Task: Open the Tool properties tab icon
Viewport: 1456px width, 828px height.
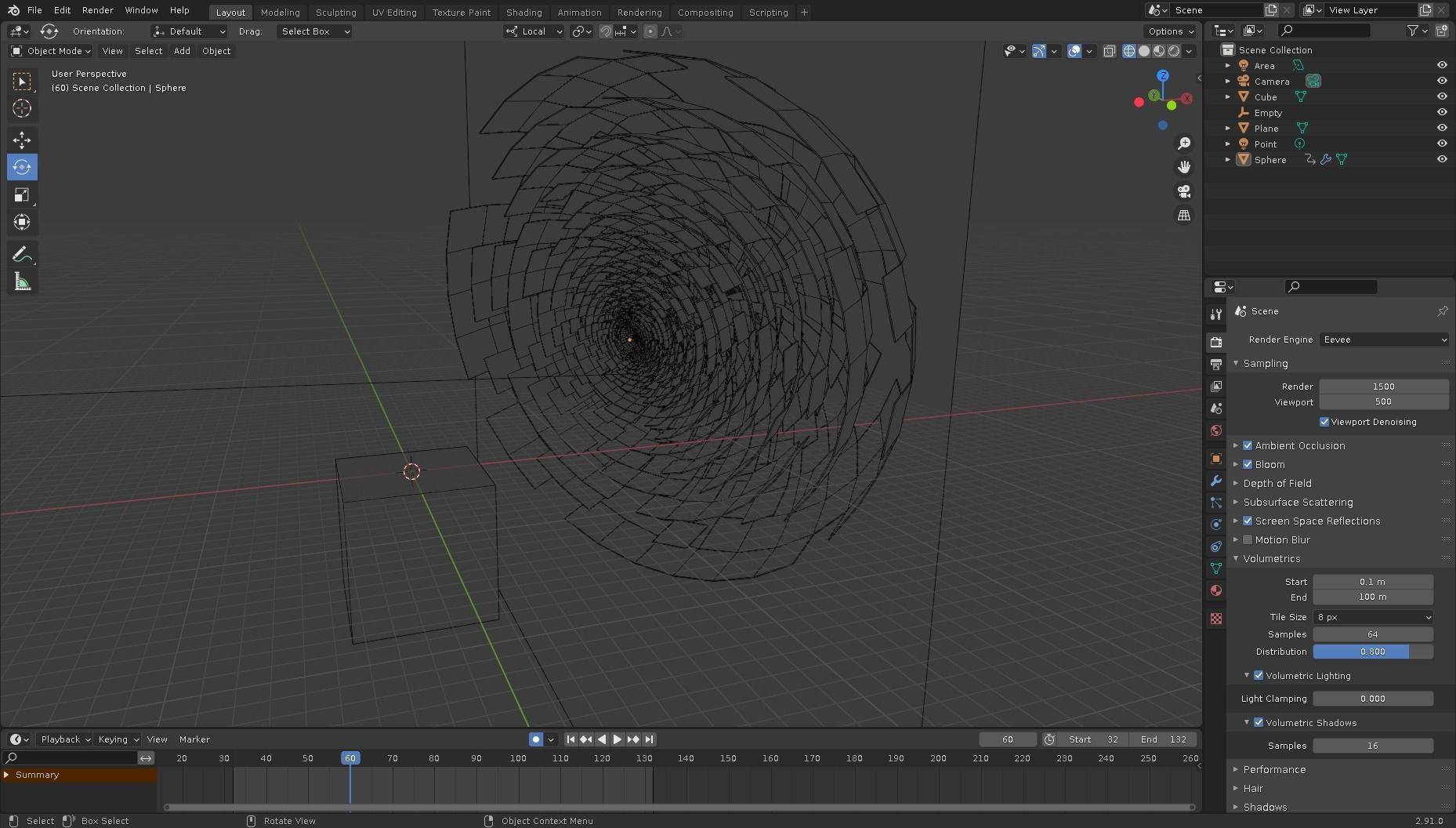Action: [1216, 314]
